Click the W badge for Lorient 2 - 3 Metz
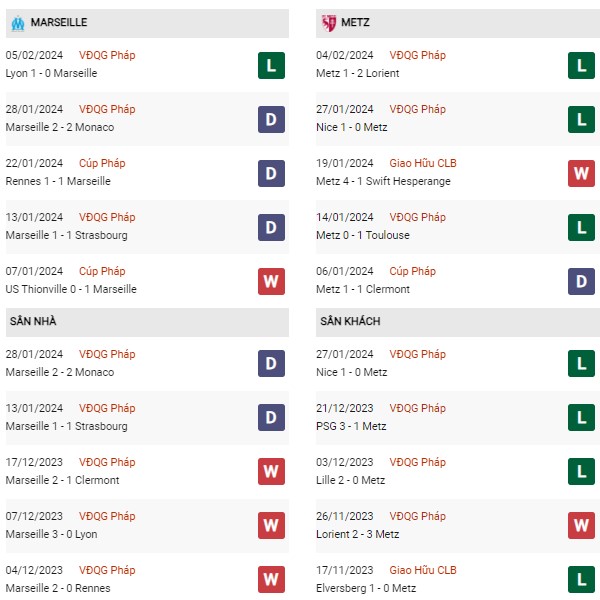 pos(581,525)
